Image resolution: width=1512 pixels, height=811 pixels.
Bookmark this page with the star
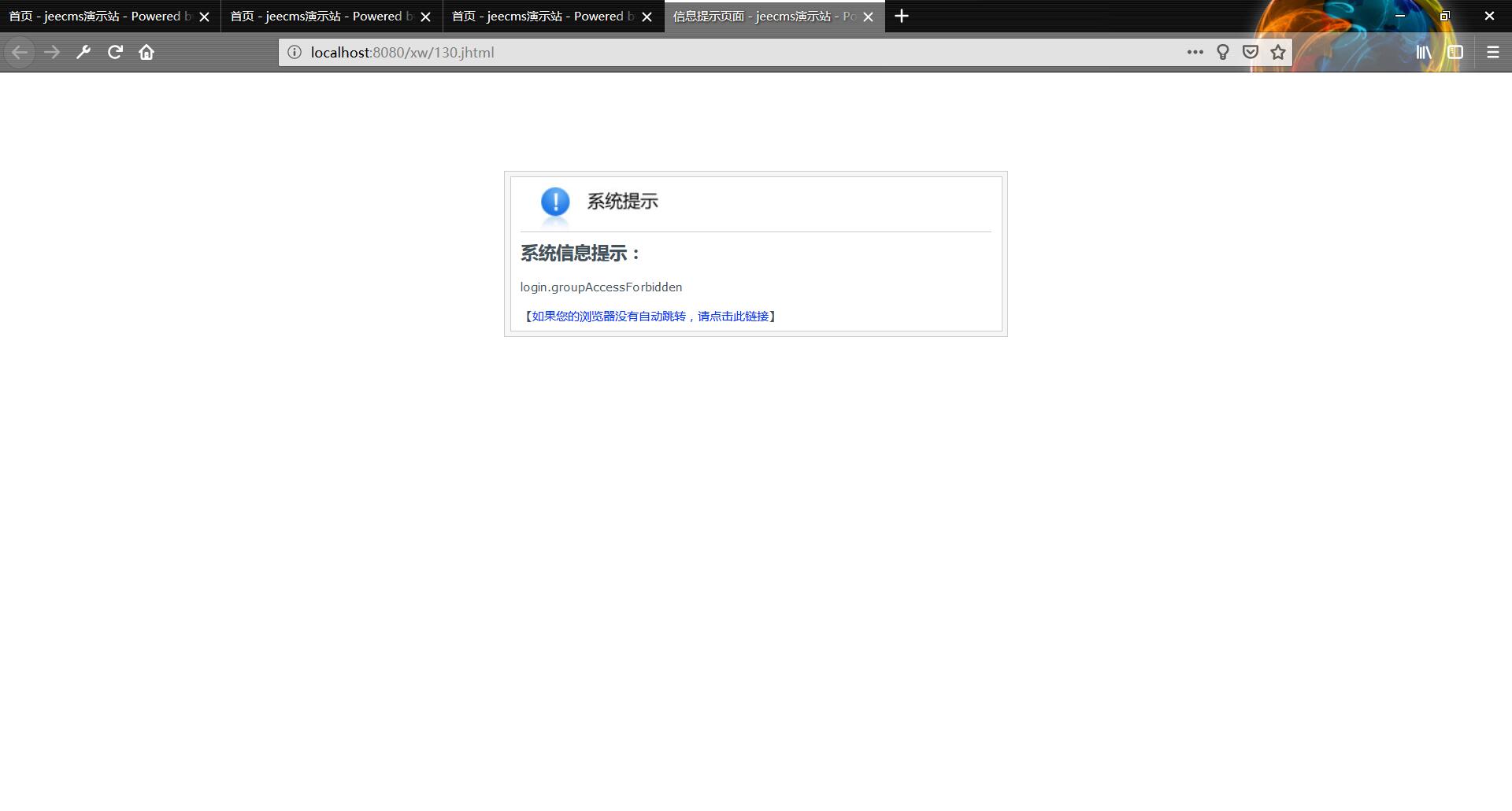(1278, 53)
